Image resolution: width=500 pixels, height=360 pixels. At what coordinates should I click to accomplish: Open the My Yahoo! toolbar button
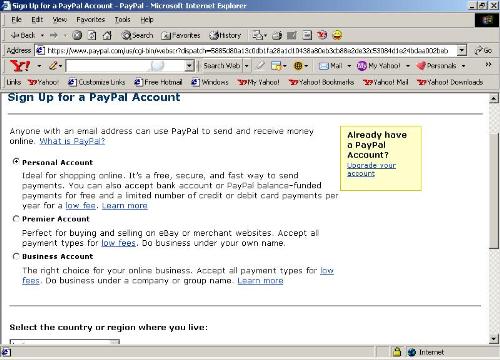click(379, 66)
